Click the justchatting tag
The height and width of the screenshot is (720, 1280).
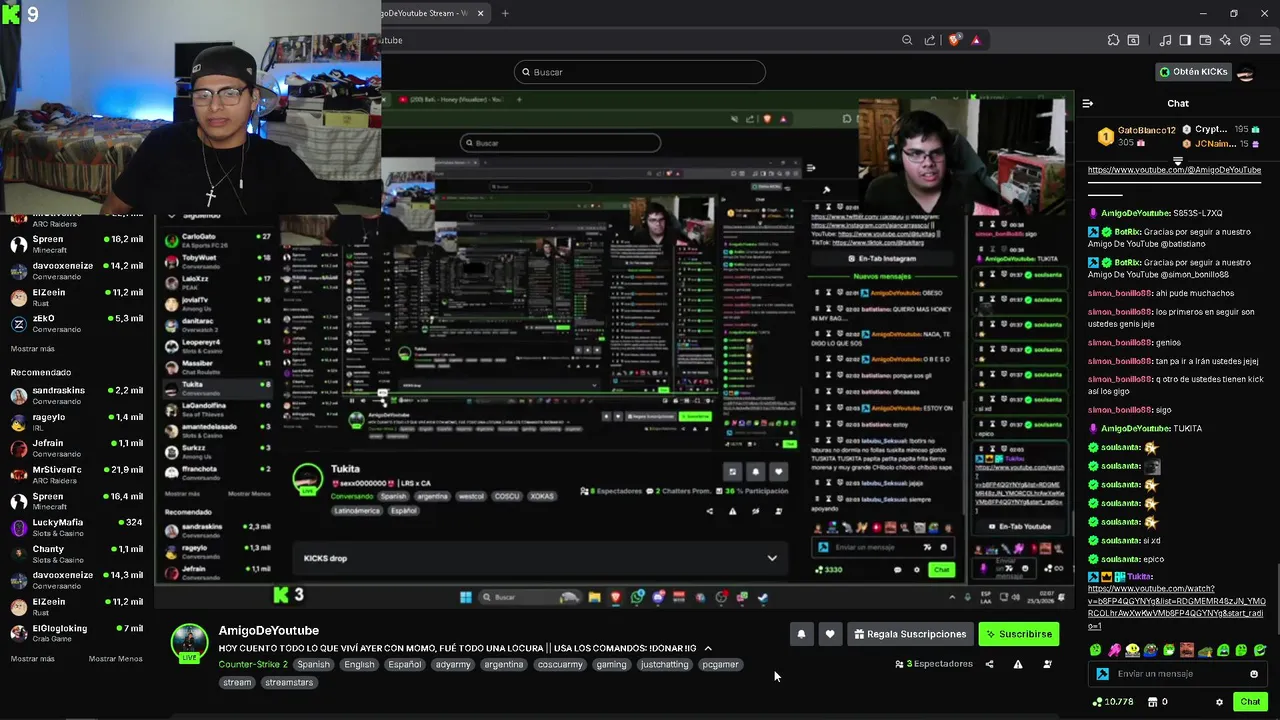(x=665, y=665)
